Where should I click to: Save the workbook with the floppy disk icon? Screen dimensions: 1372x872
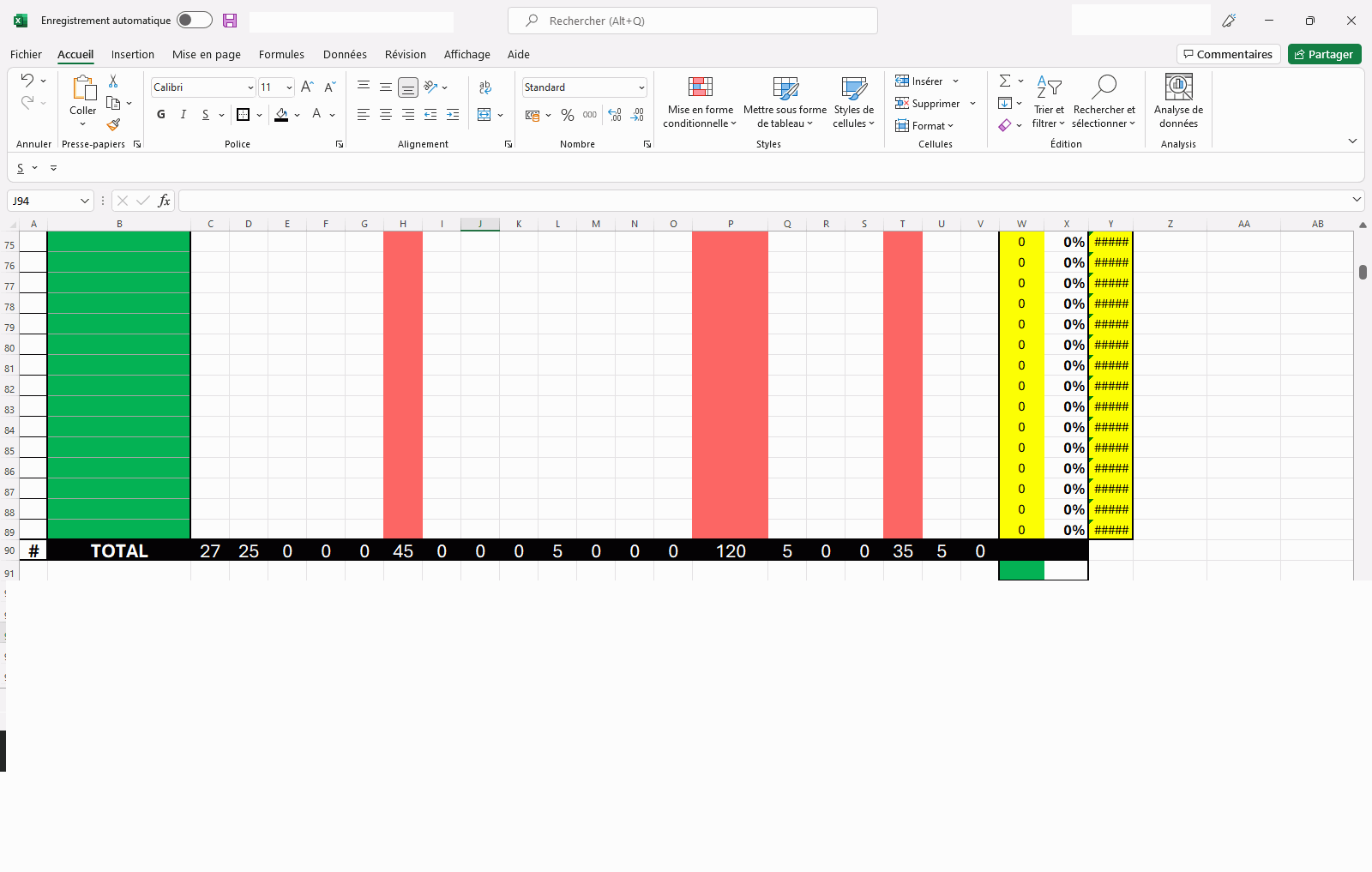point(230,21)
